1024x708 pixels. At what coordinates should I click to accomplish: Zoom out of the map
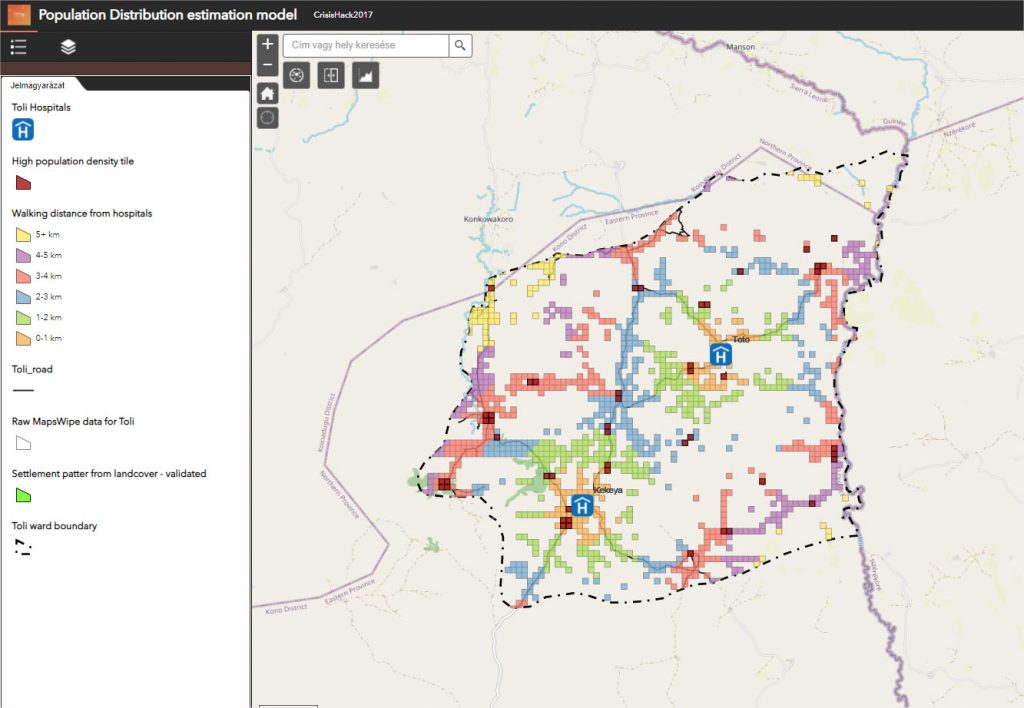(267, 65)
